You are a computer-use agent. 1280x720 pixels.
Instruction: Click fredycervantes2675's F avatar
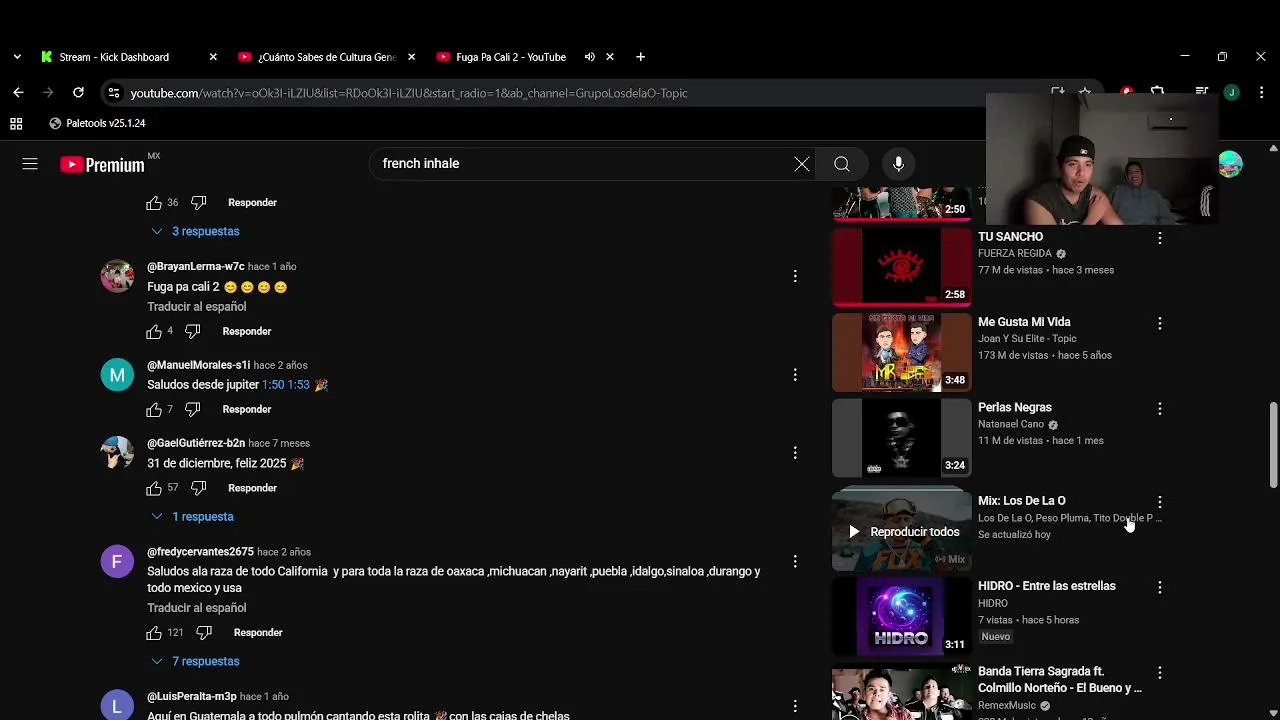pos(117,562)
